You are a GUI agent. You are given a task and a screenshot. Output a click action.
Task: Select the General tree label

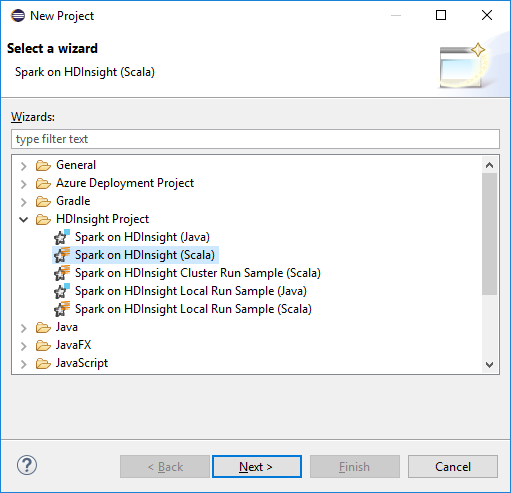(x=76, y=165)
